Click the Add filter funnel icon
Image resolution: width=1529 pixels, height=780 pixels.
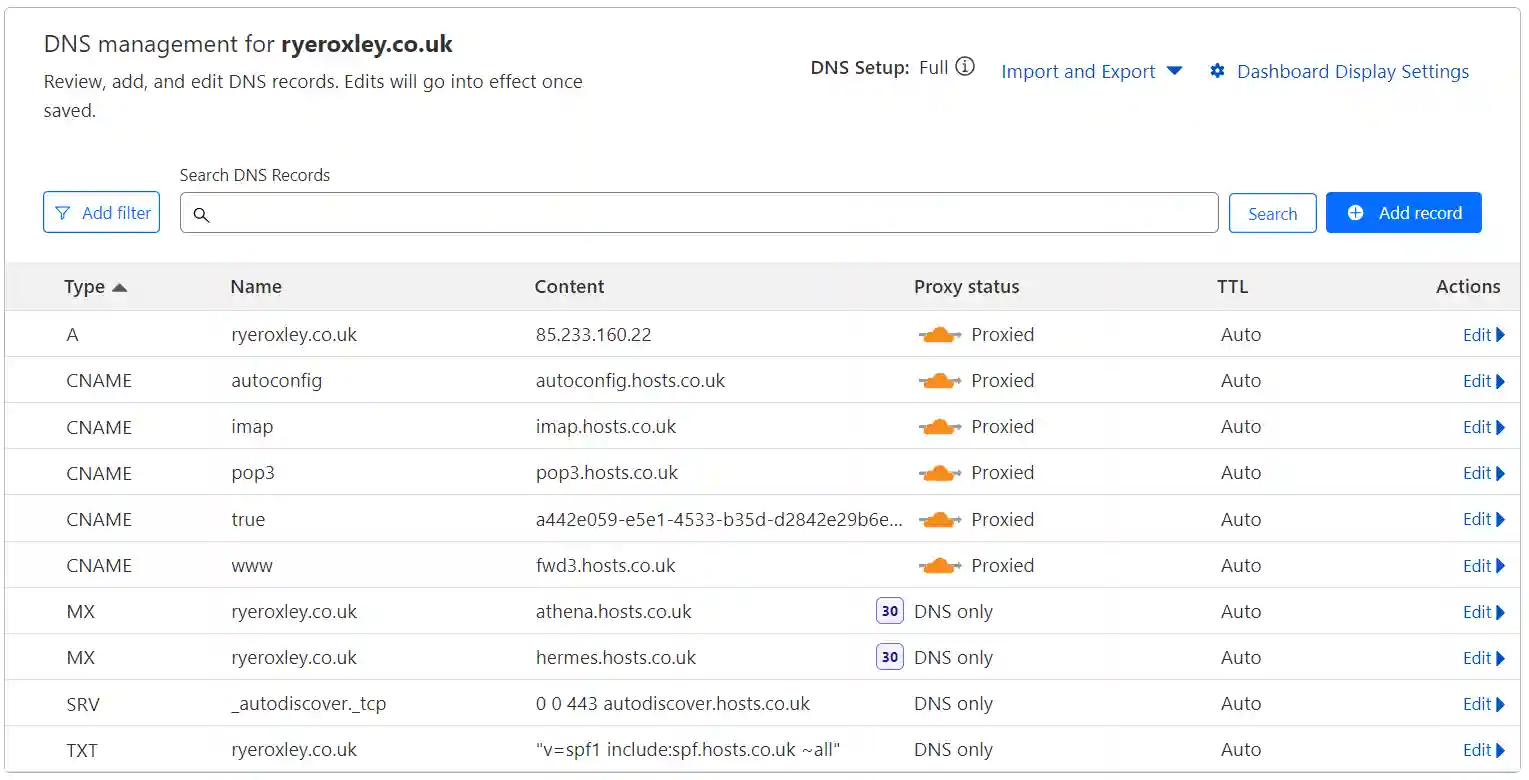coord(64,212)
